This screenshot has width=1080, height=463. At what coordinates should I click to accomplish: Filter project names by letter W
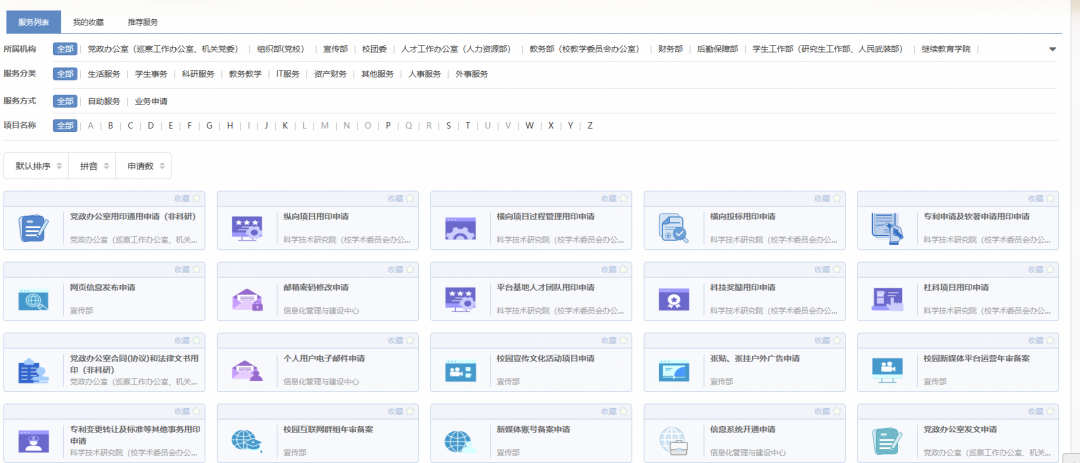(530, 126)
